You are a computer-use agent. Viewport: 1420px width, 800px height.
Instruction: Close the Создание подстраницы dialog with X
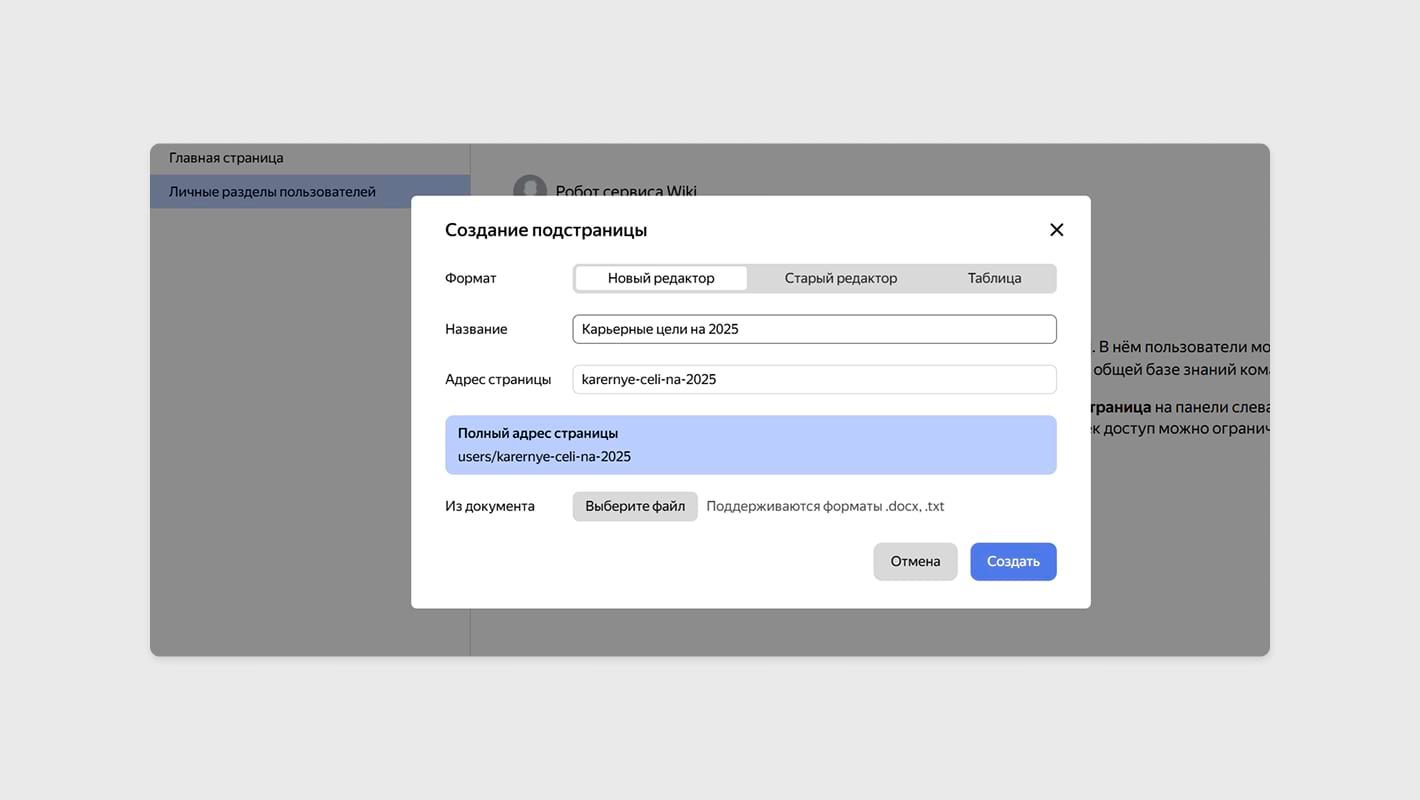[x=1056, y=230]
